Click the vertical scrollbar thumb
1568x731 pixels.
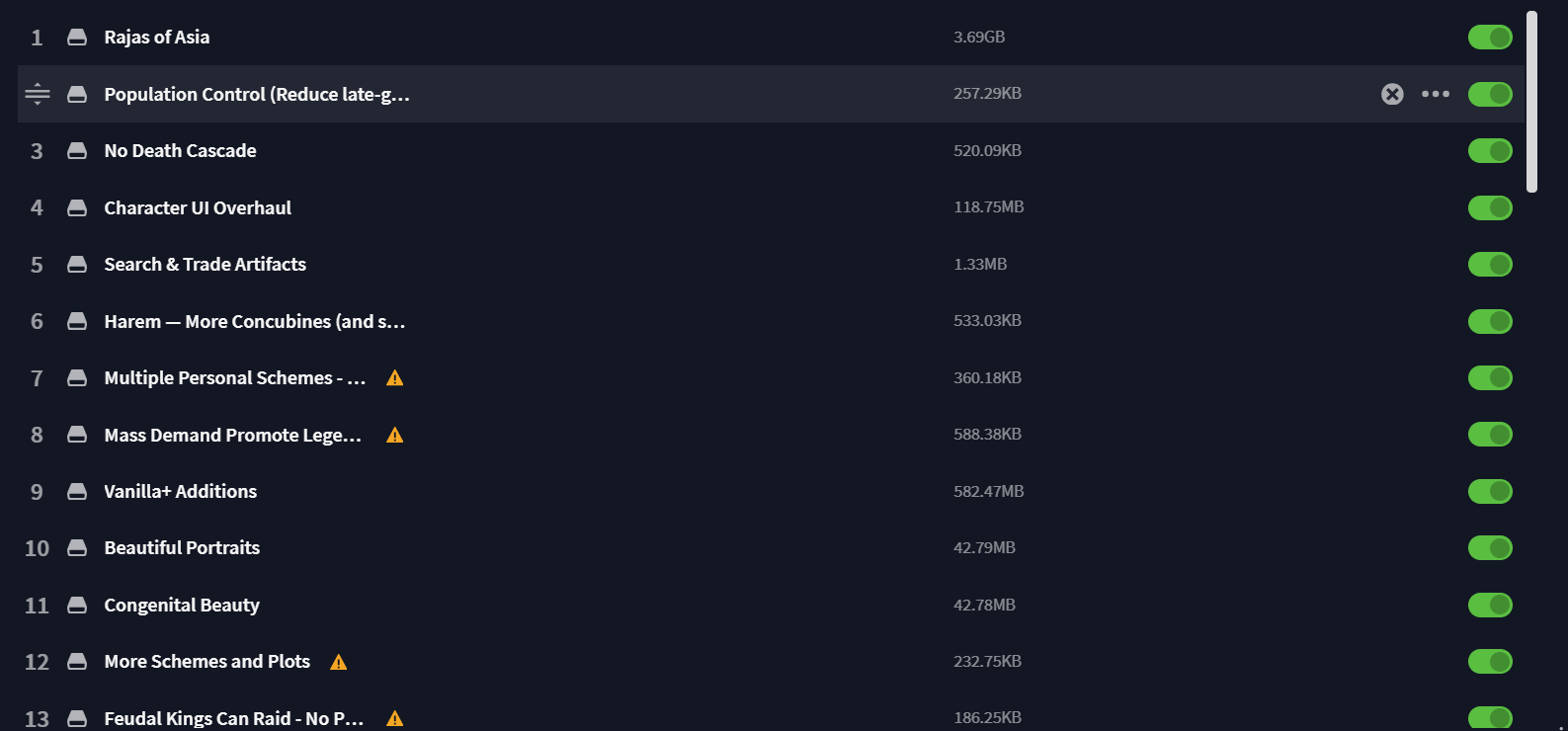pos(1532,102)
